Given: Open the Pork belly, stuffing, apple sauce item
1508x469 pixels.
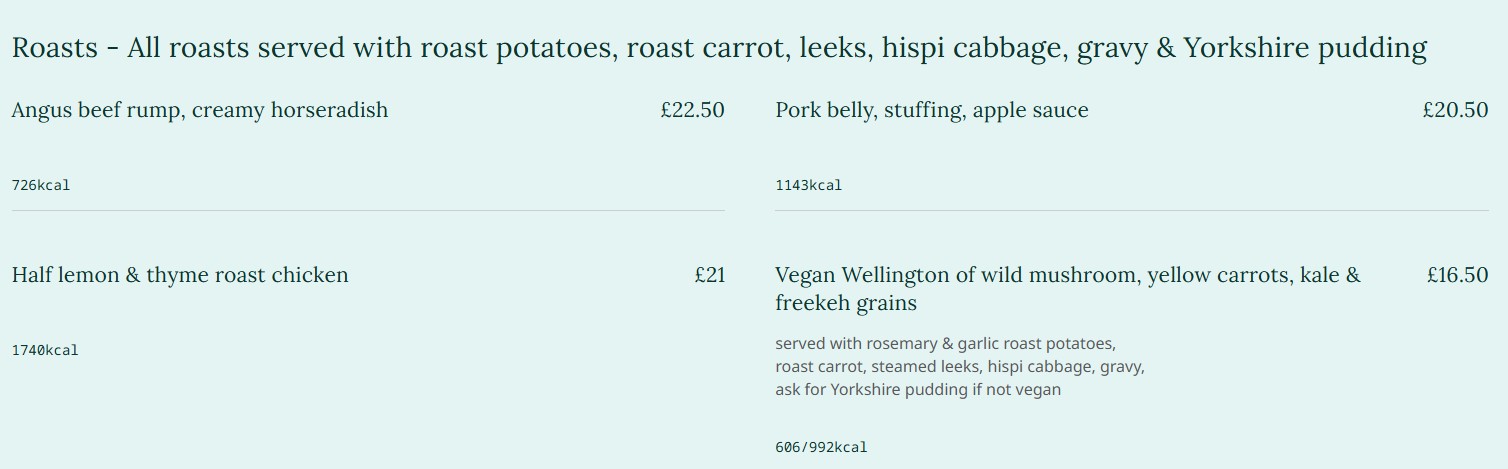Looking at the screenshot, I should [x=931, y=110].
